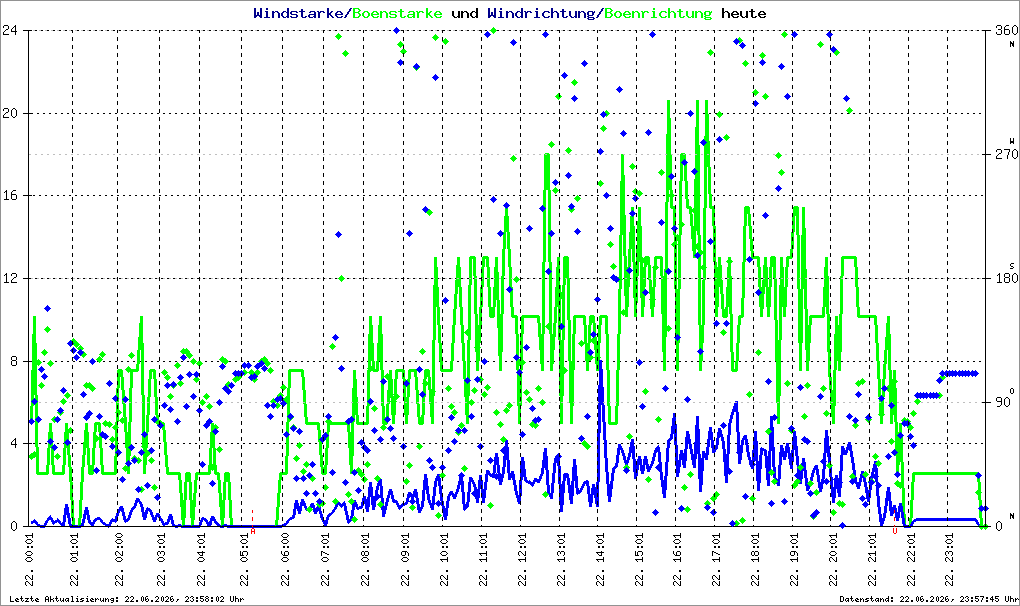Click the red sunset marker "U" on the time axis
The image size is (1020, 606).
[894, 531]
